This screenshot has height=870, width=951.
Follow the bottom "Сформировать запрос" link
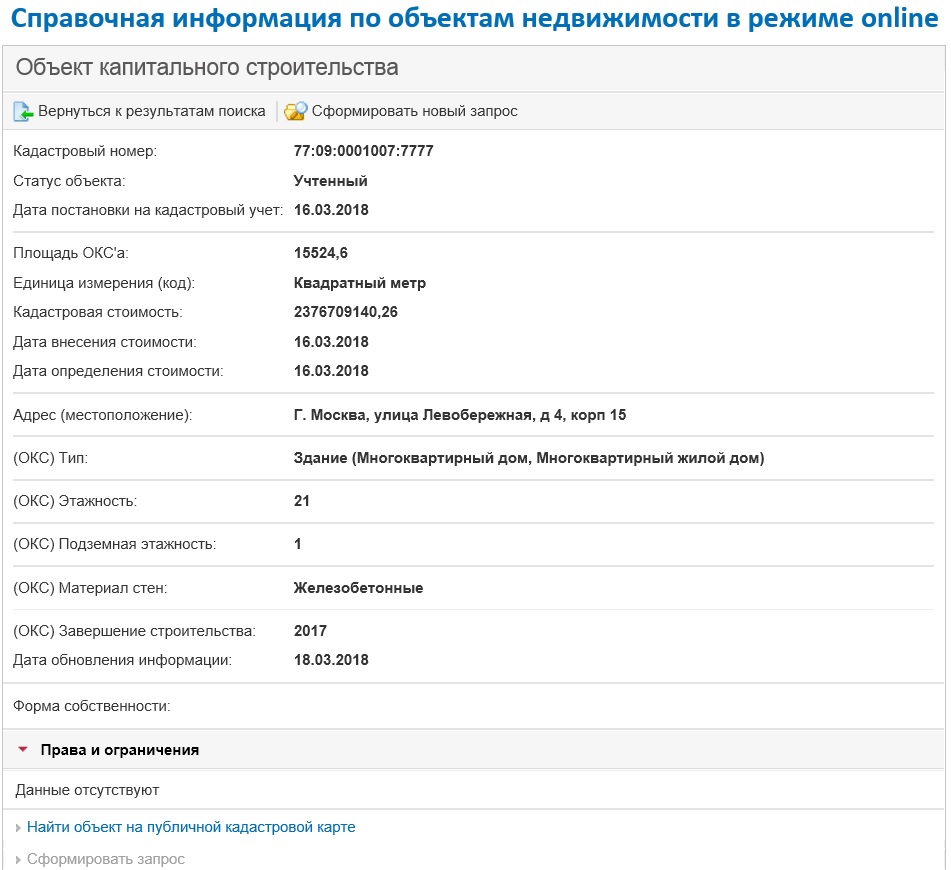tap(106, 860)
